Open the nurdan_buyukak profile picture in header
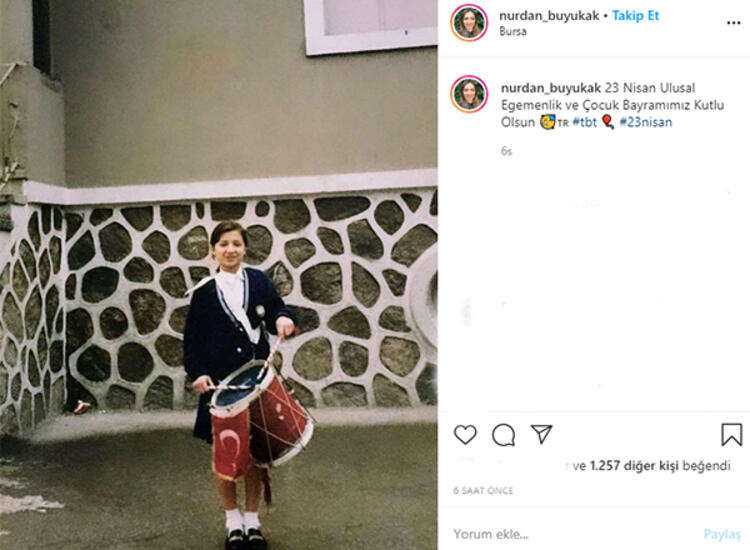This screenshot has width=750, height=550. tap(469, 22)
